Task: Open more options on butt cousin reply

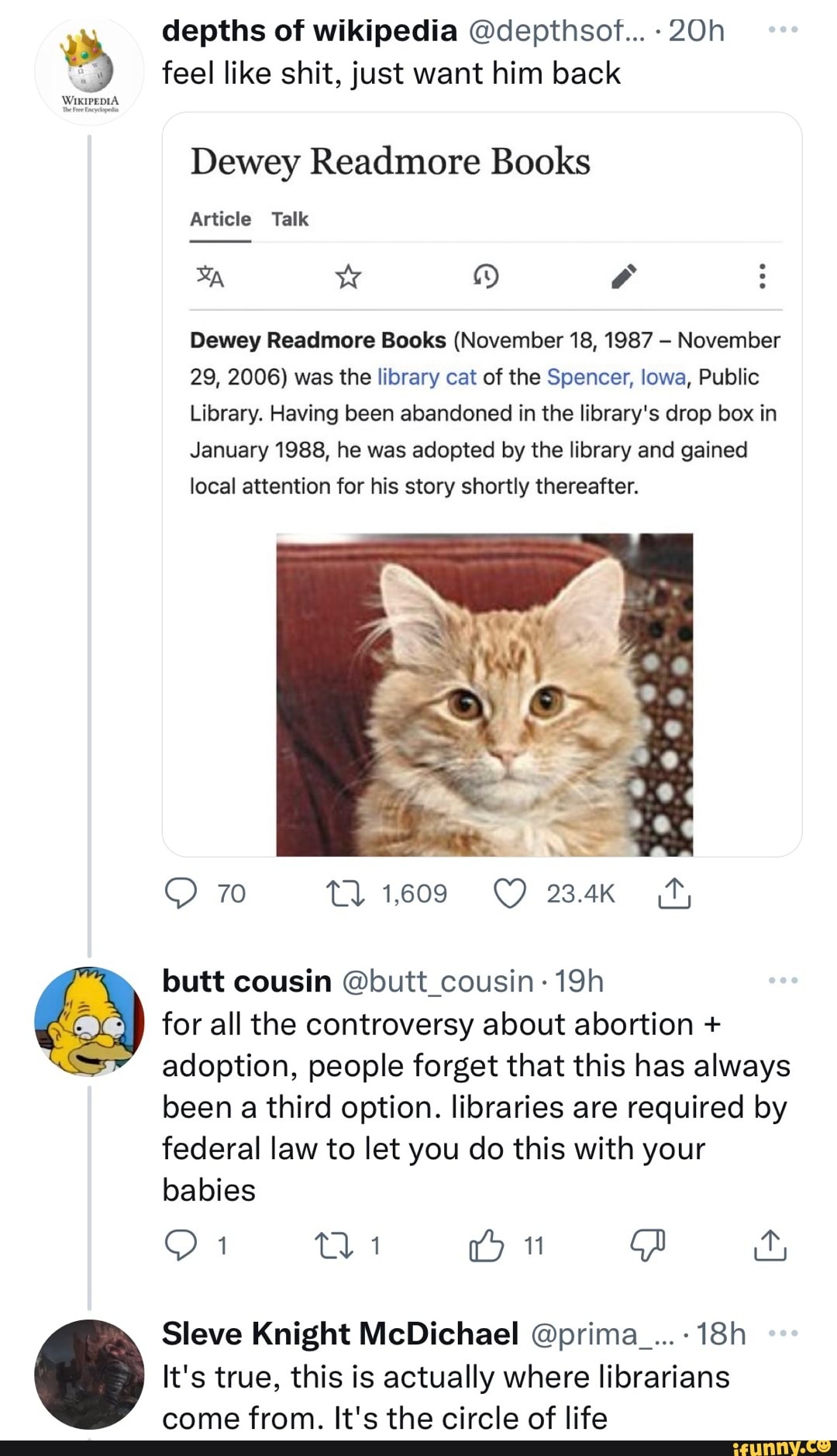Action: (783, 981)
